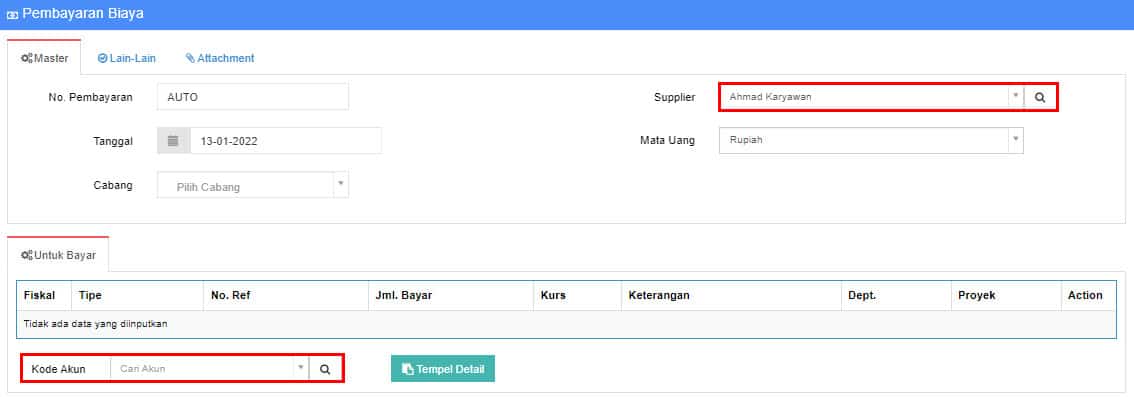Click the Jml. Bayar column header
1134x397 pixels.
point(451,296)
